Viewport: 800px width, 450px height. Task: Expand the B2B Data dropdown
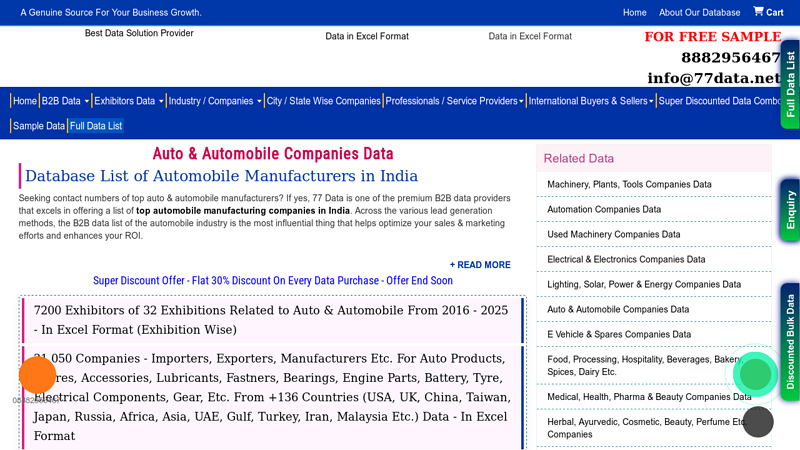click(65, 101)
